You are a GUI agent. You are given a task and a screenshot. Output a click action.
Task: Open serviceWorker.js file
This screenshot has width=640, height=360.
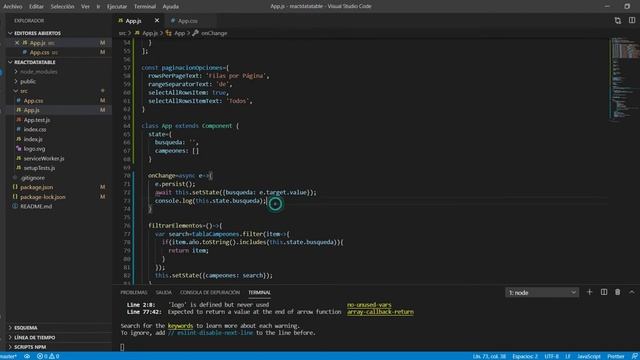tap(44, 158)
